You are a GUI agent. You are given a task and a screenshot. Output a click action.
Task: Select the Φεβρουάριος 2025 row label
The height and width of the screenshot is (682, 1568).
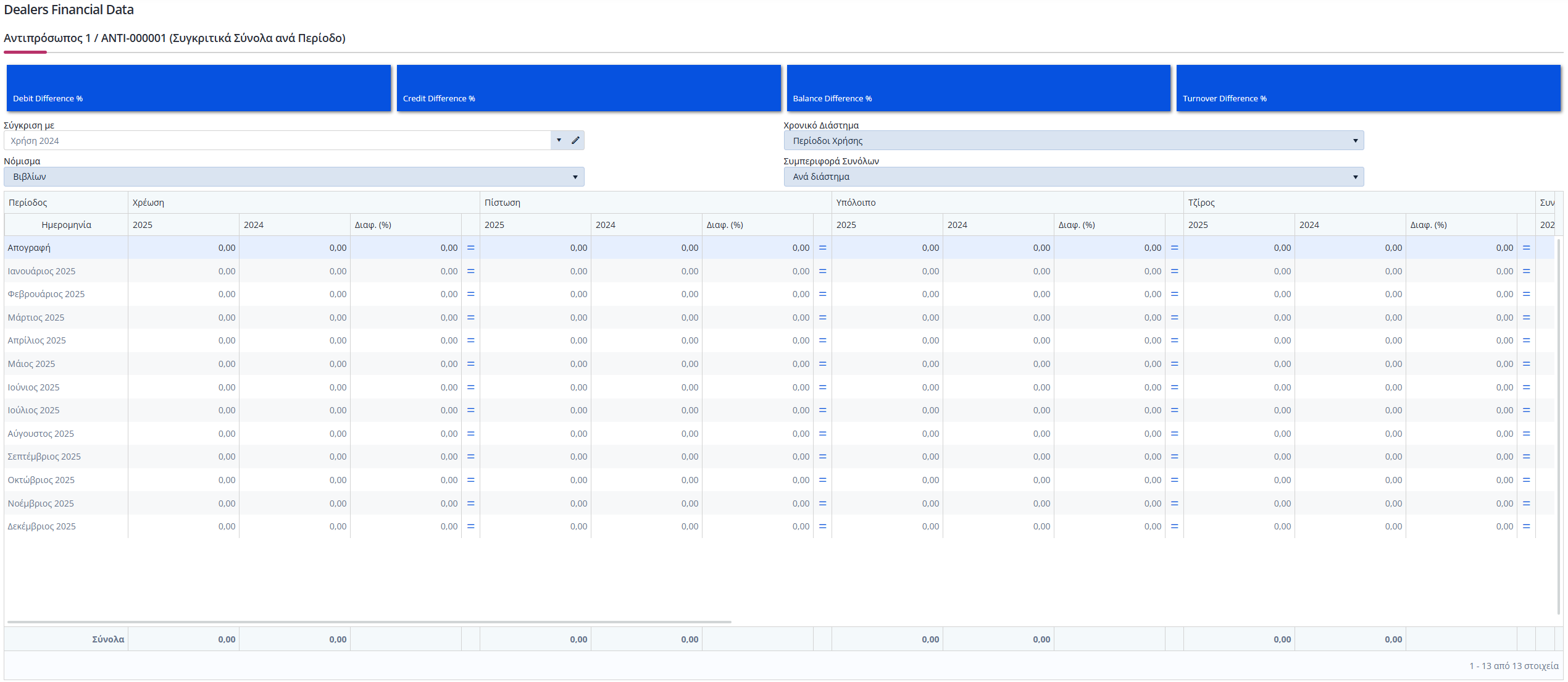pyautogui.click(x=46, y=294)
